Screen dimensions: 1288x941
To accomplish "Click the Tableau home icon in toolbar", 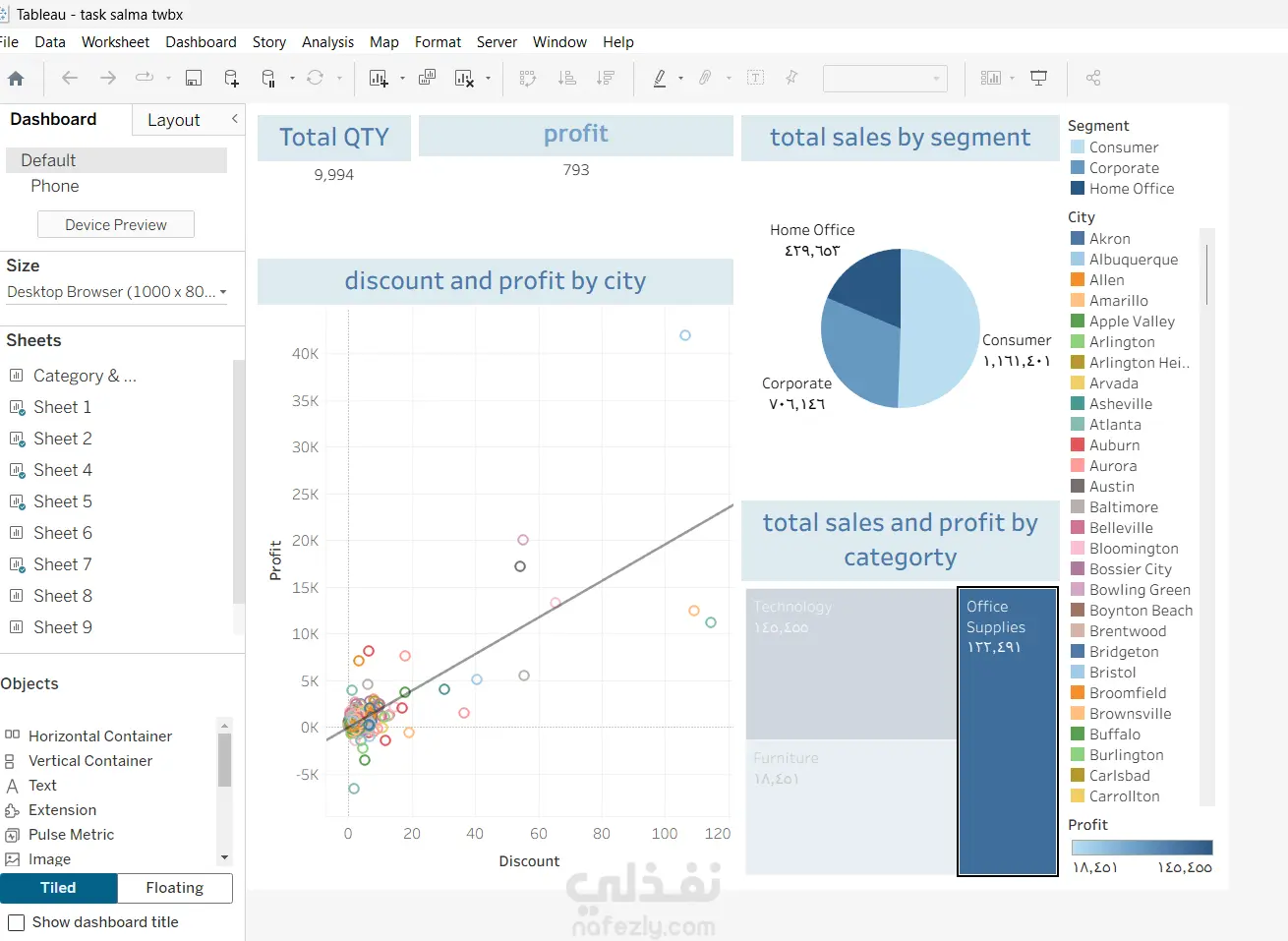I will pos(16,79).
